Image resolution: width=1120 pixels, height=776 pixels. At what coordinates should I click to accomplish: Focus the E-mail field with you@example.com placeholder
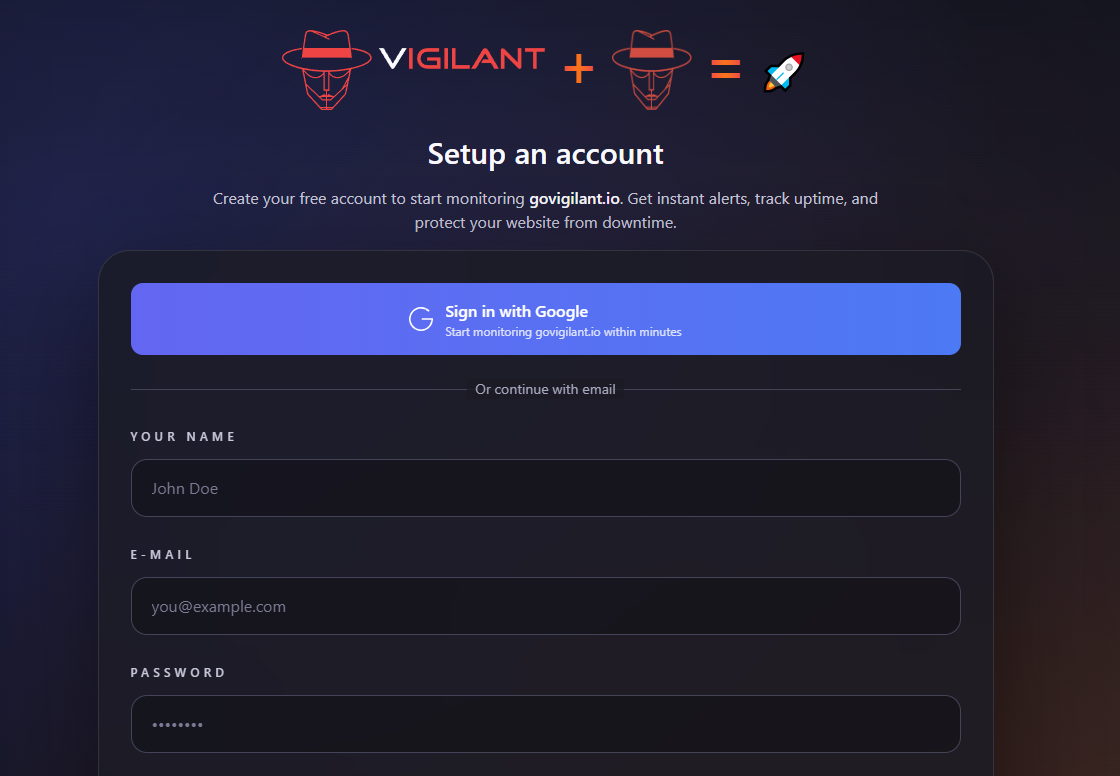[x=545, y=606]
